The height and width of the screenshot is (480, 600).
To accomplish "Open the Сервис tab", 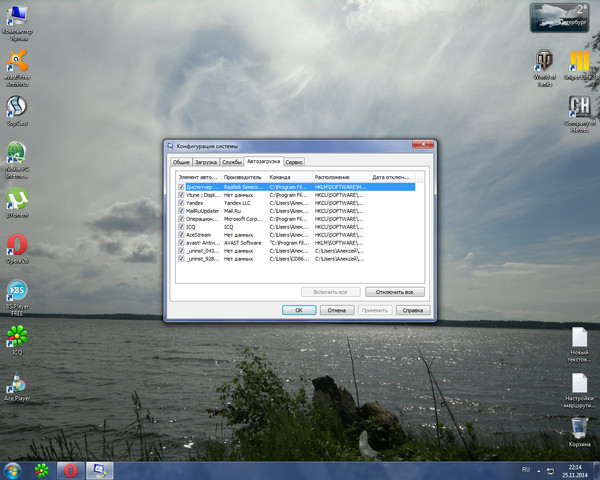I will [x=294, y=162].
